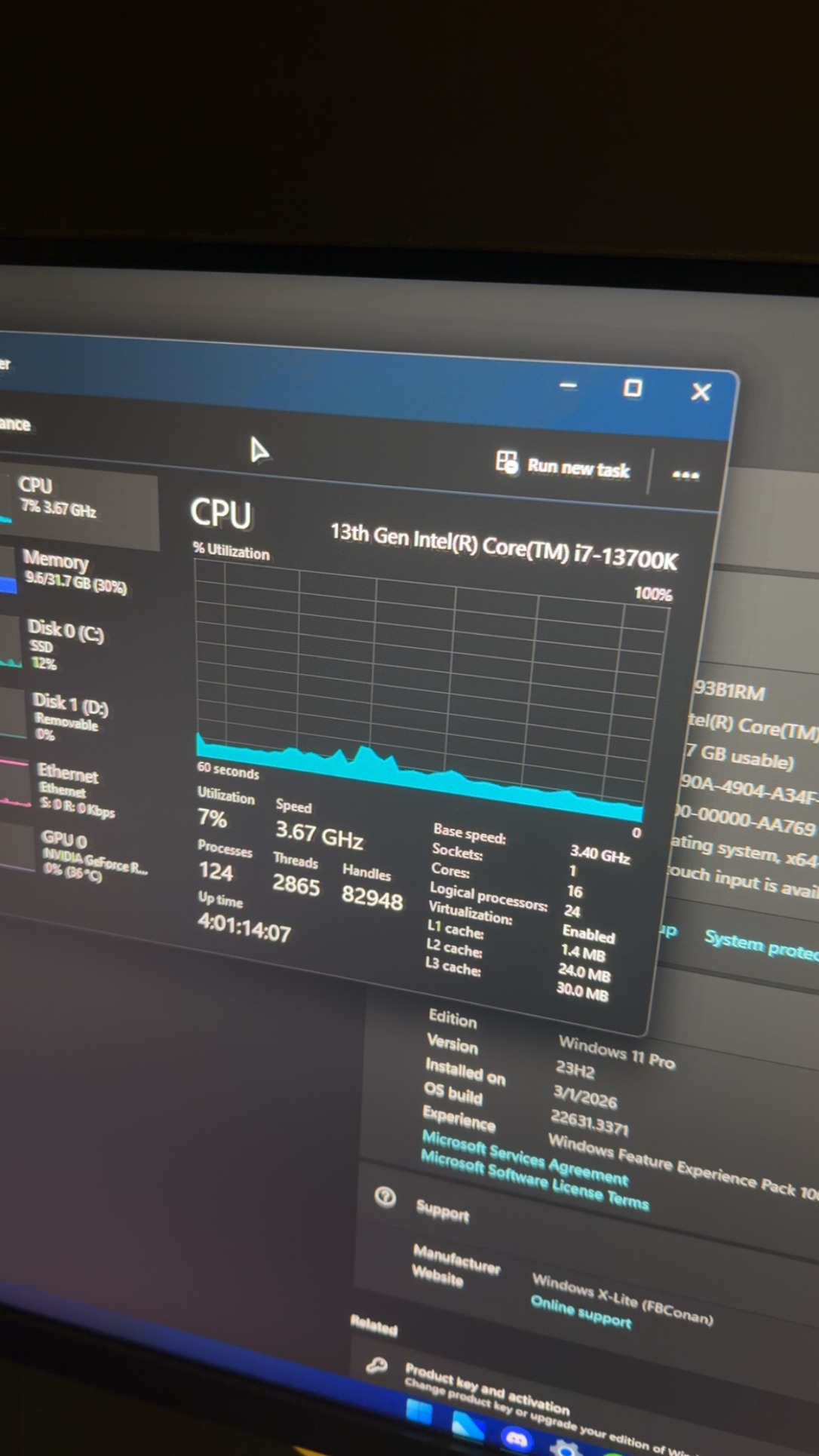This screenshot has width=819, height=1456.
Task: Minimize the Task Manager window
Action: pos(568,385)
